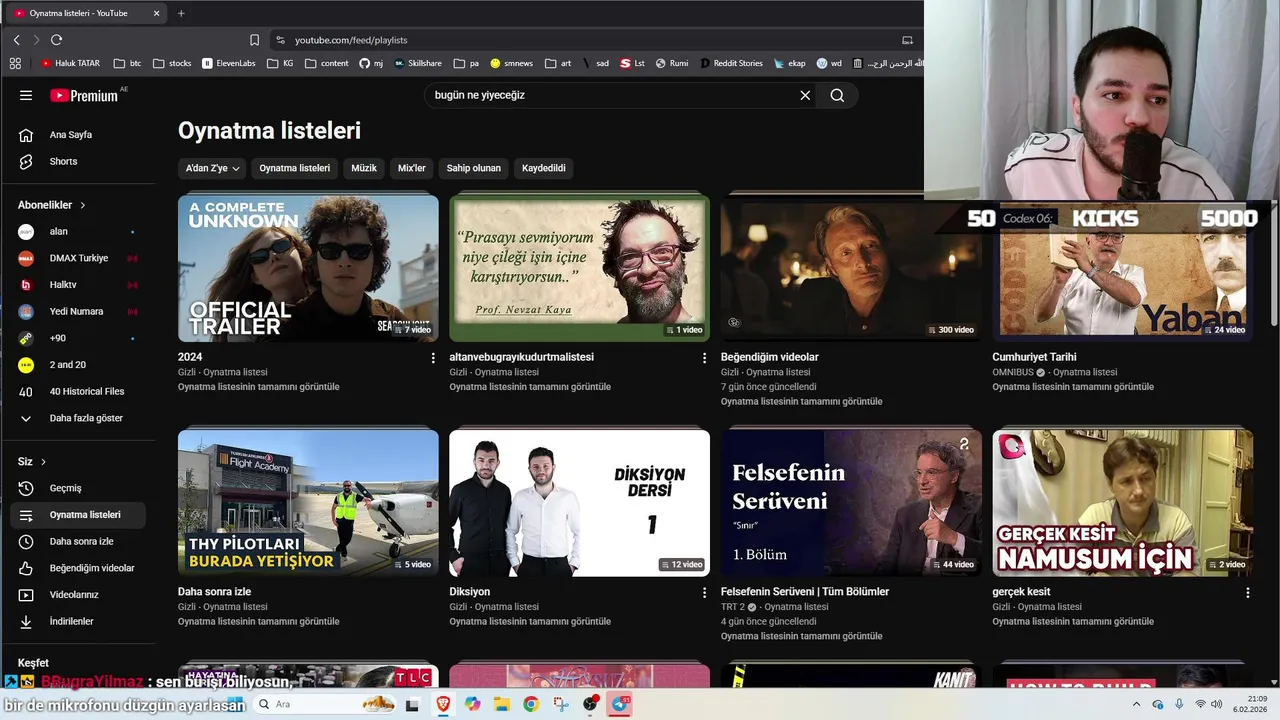Open the volume icon in system tray
Image resolution: width=1280 pixels, height=720 pixels.
point(1217,704)
